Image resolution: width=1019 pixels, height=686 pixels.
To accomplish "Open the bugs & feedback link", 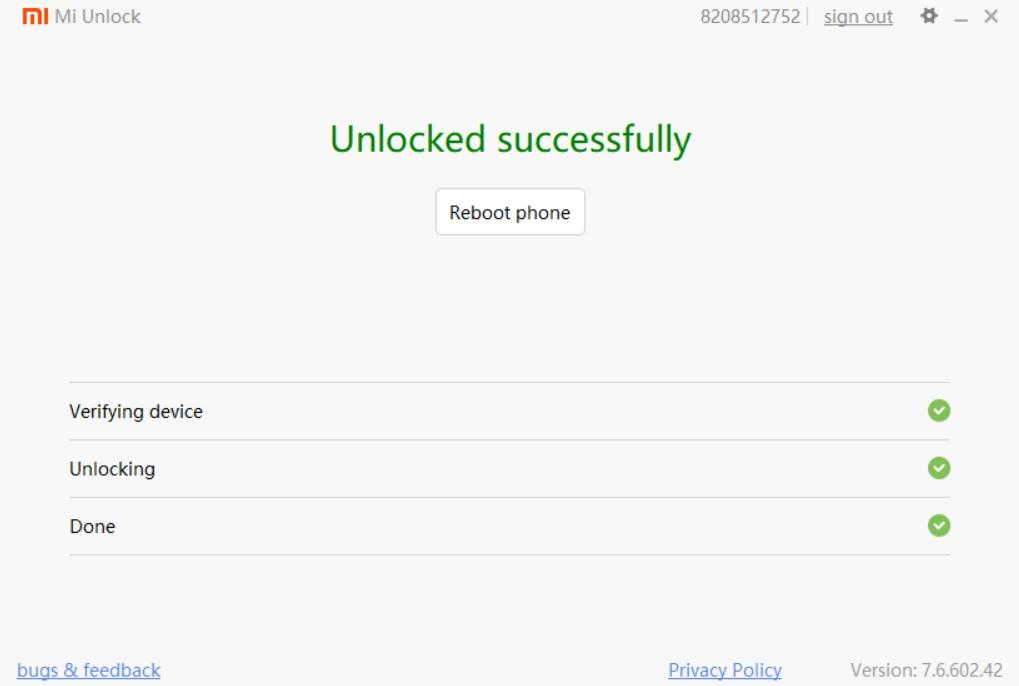I will (89, 670).
